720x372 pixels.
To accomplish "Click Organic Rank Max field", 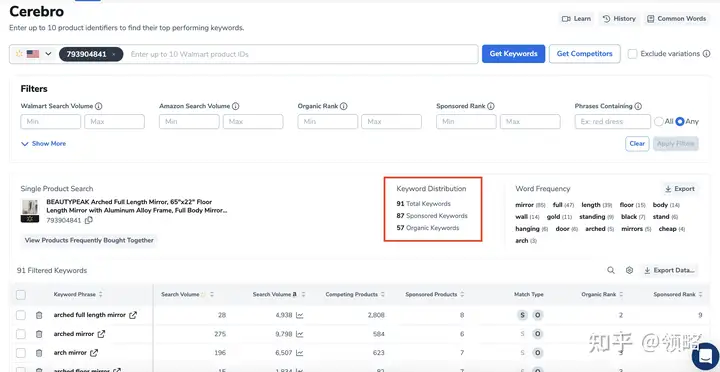I will (x=391, y=122).
